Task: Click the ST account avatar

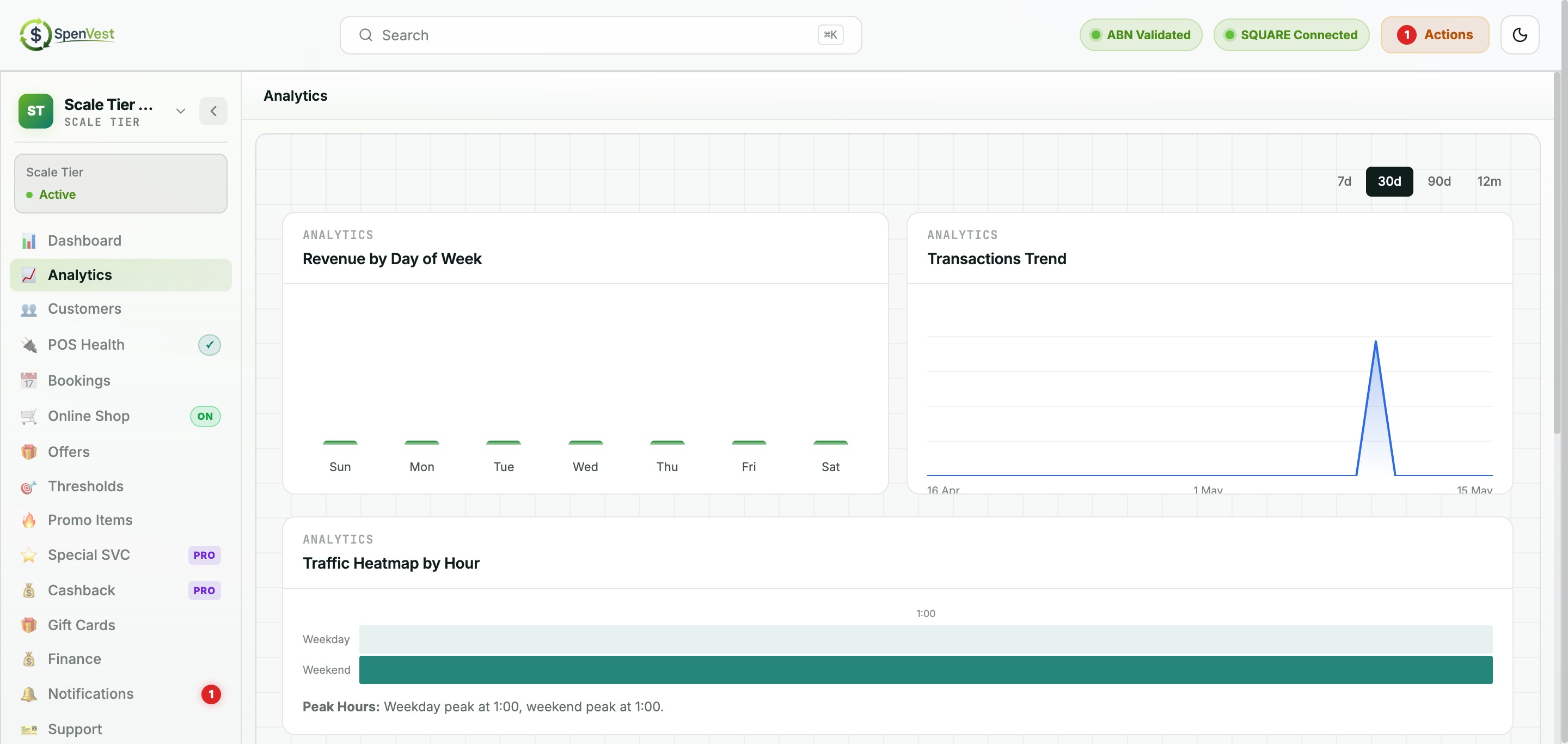Action: [35, 111]
